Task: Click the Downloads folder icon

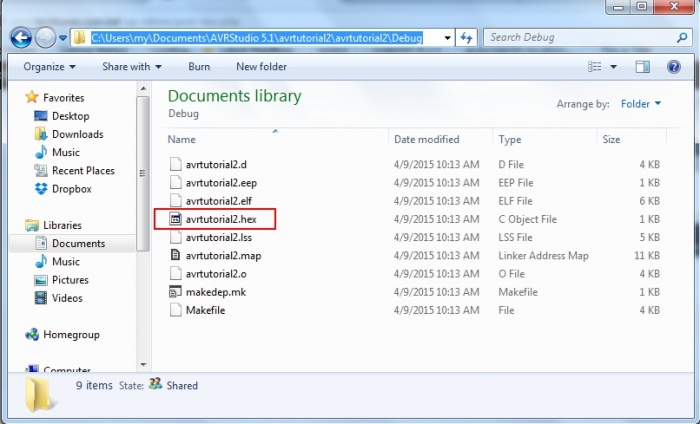Action: click(41, 134)
